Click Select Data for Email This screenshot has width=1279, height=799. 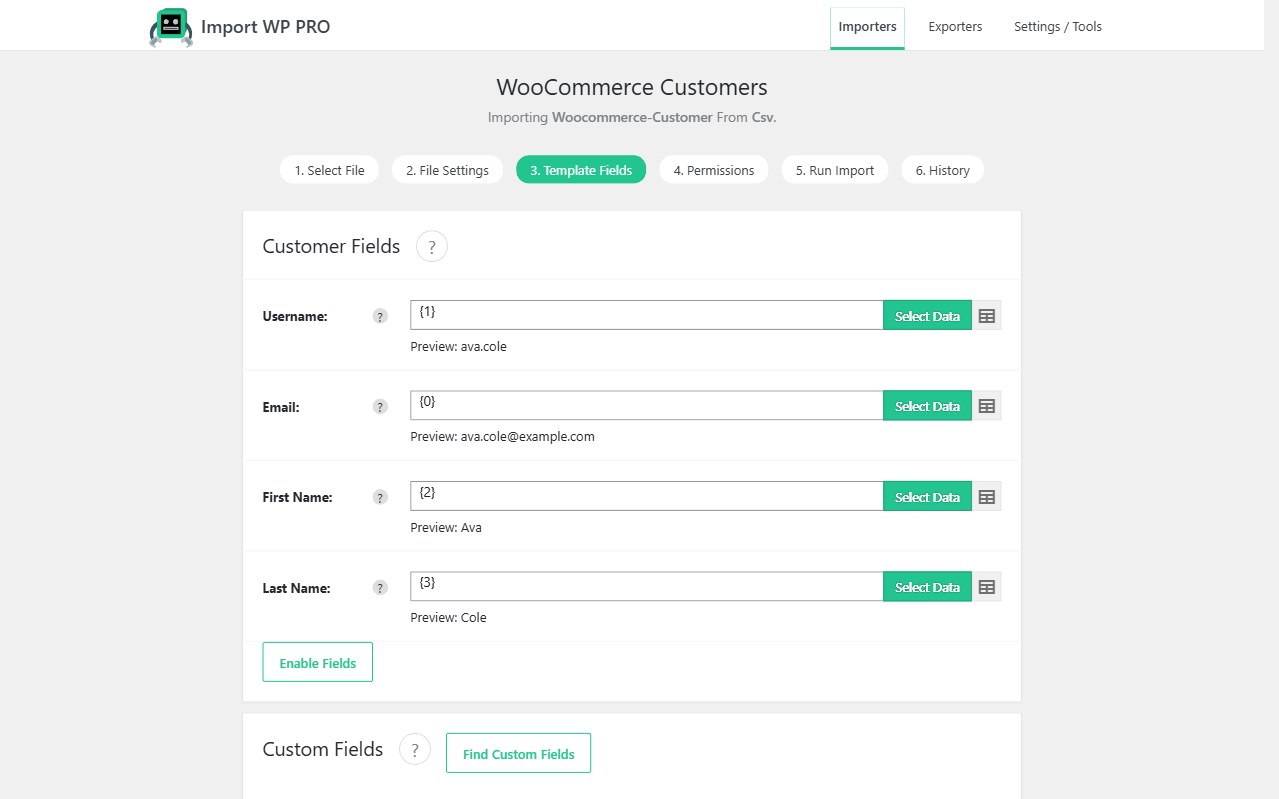click(927, 406)
